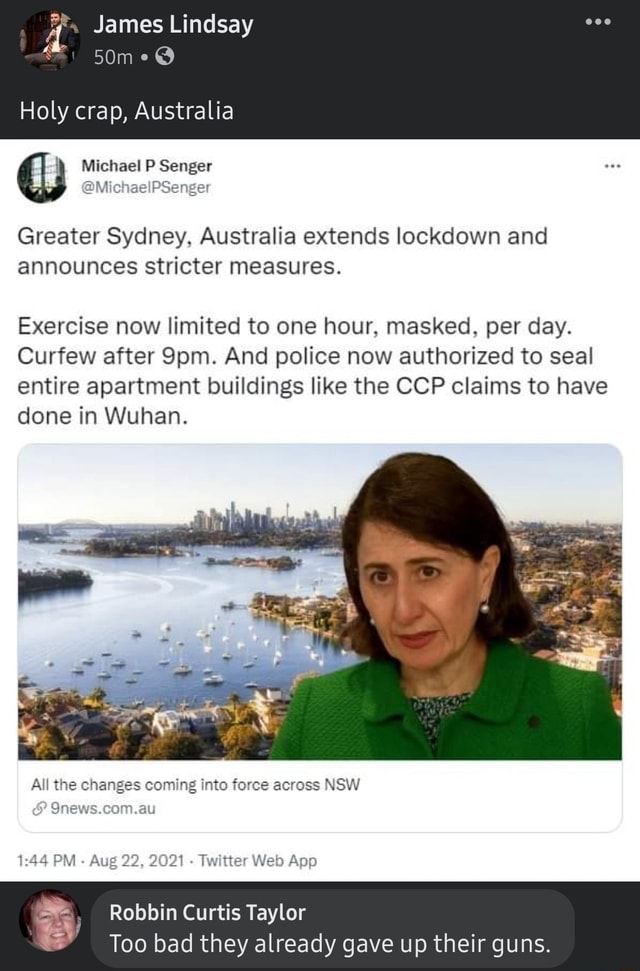Click the Robbin Curtis Taylor commenter name
Viewport: 640px width, 971px height.
click(x=208, y=913)
